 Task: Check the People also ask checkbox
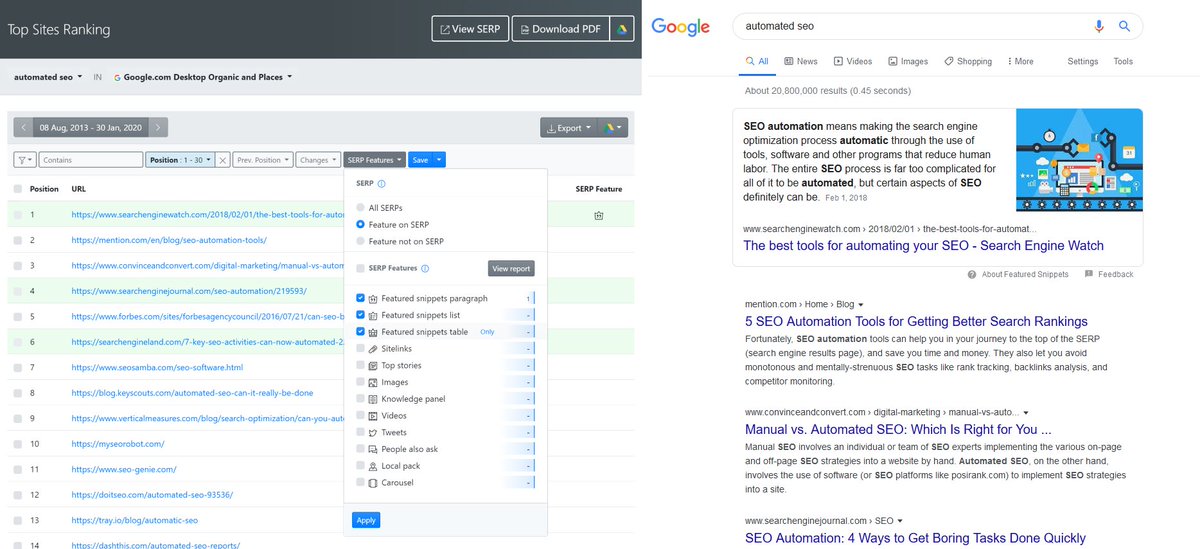click(x=361, y=449)
